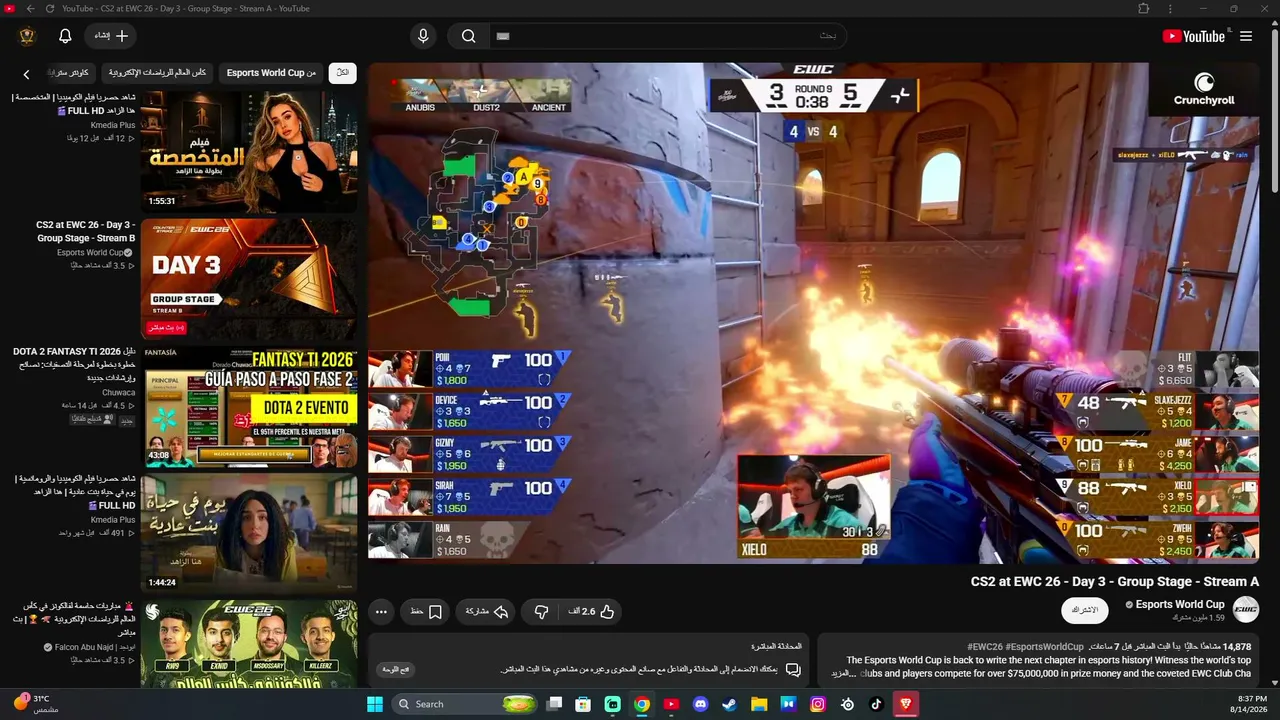Open the 1:44:24 film thumbnail
The width and height of the screenshot is (1280, 720).
(x=249, y=533)
